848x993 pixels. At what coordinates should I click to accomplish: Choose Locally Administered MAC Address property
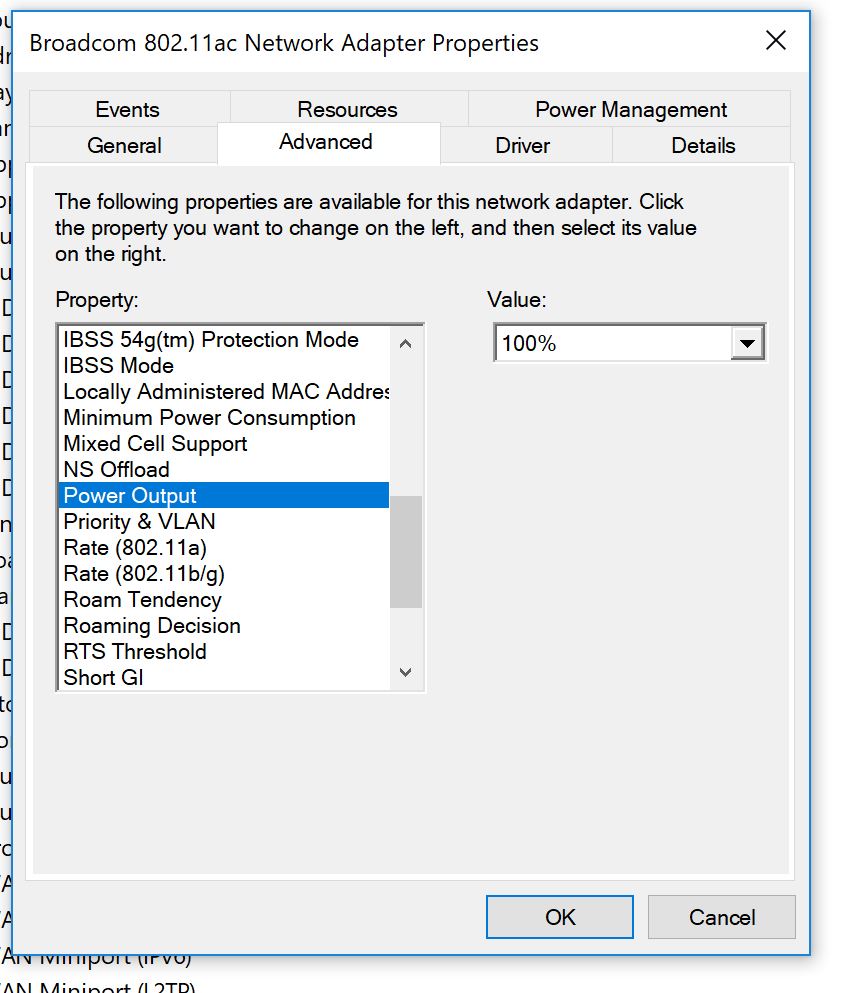224,391
